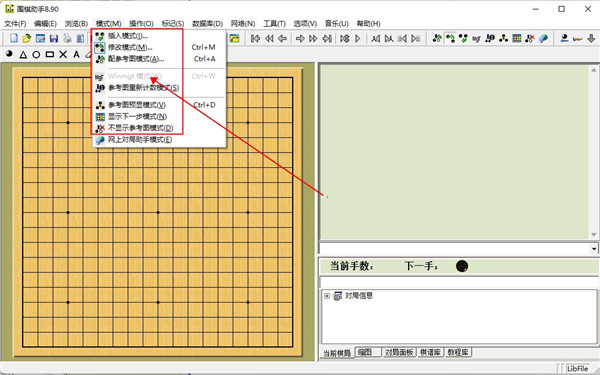The image size is (600, 375).
Task: Switch to the 棋谱库 tab
Action: click(430, 352)
